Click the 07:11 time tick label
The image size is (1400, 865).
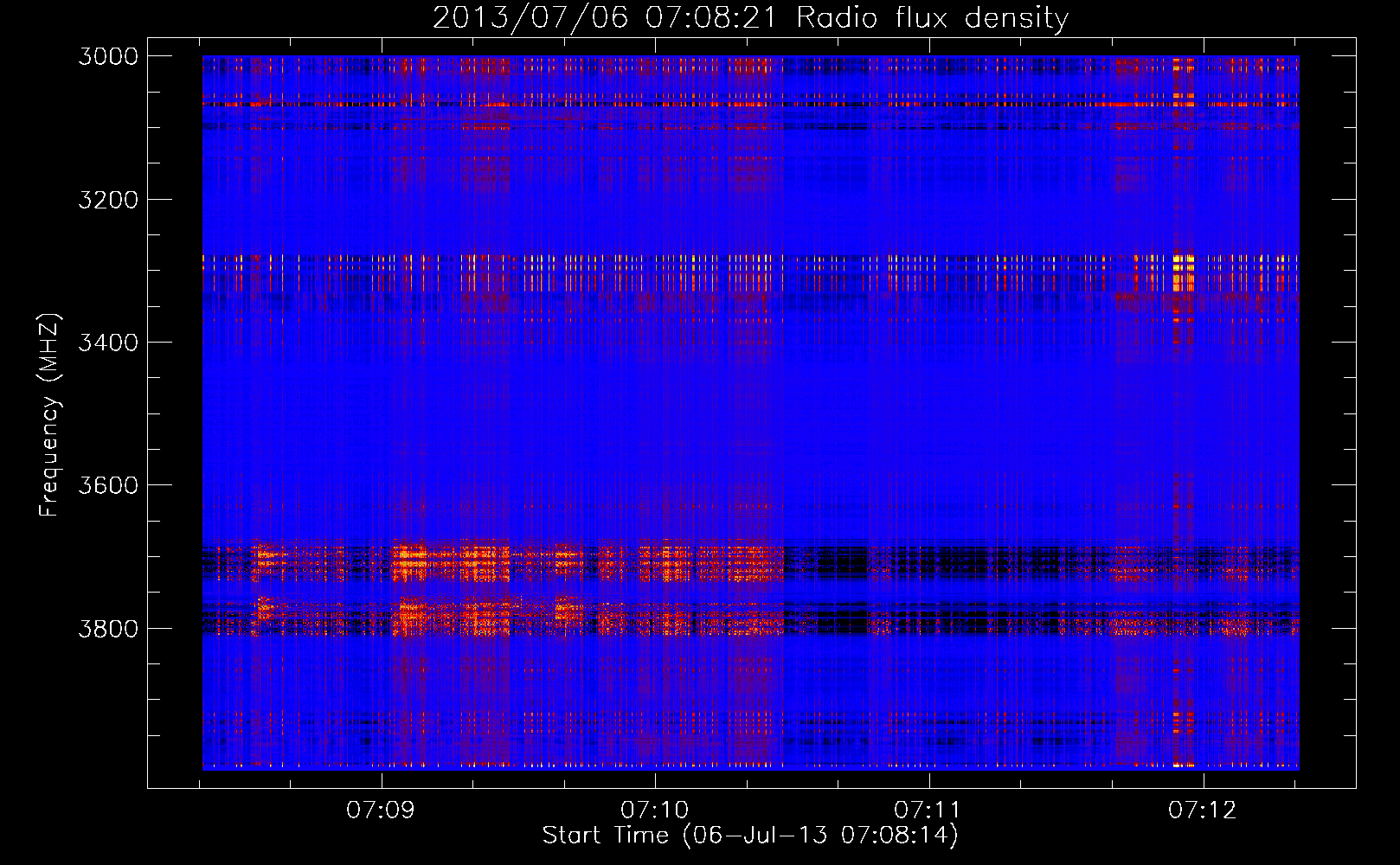[x=928, y=811]
